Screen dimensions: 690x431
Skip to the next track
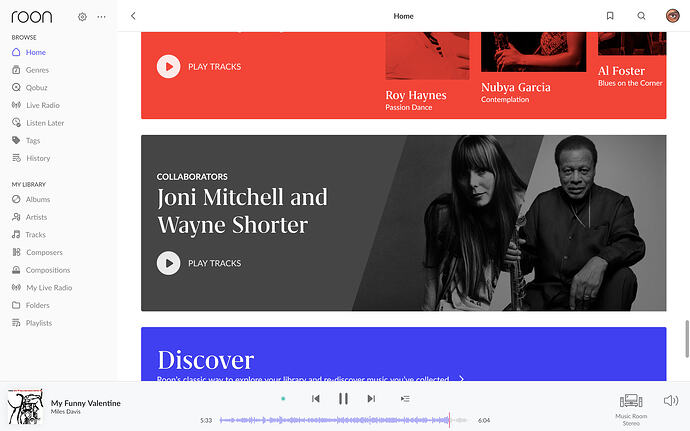[371, 398]
